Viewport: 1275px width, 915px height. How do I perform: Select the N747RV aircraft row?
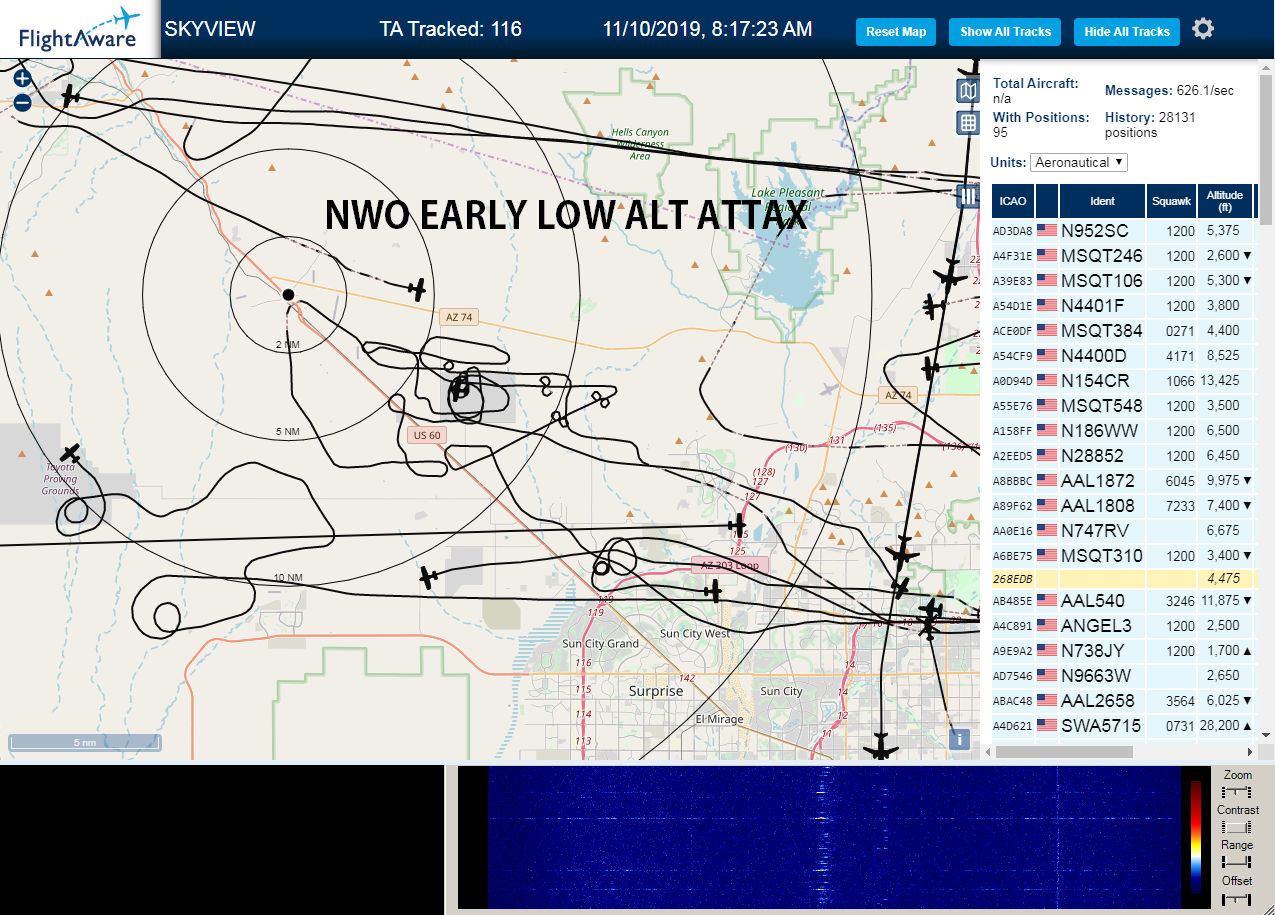(x=1123, y=530)
